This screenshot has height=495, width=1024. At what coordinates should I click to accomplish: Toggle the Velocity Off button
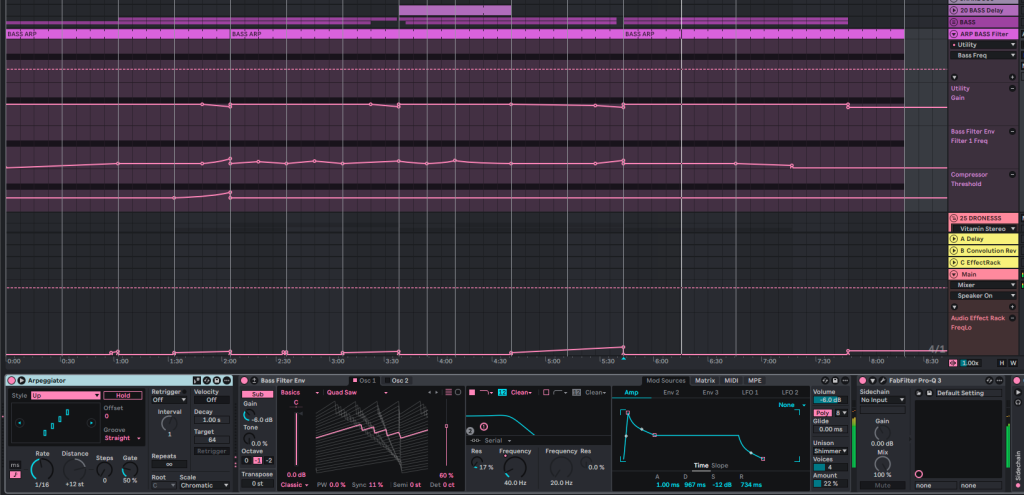(212, 400)
